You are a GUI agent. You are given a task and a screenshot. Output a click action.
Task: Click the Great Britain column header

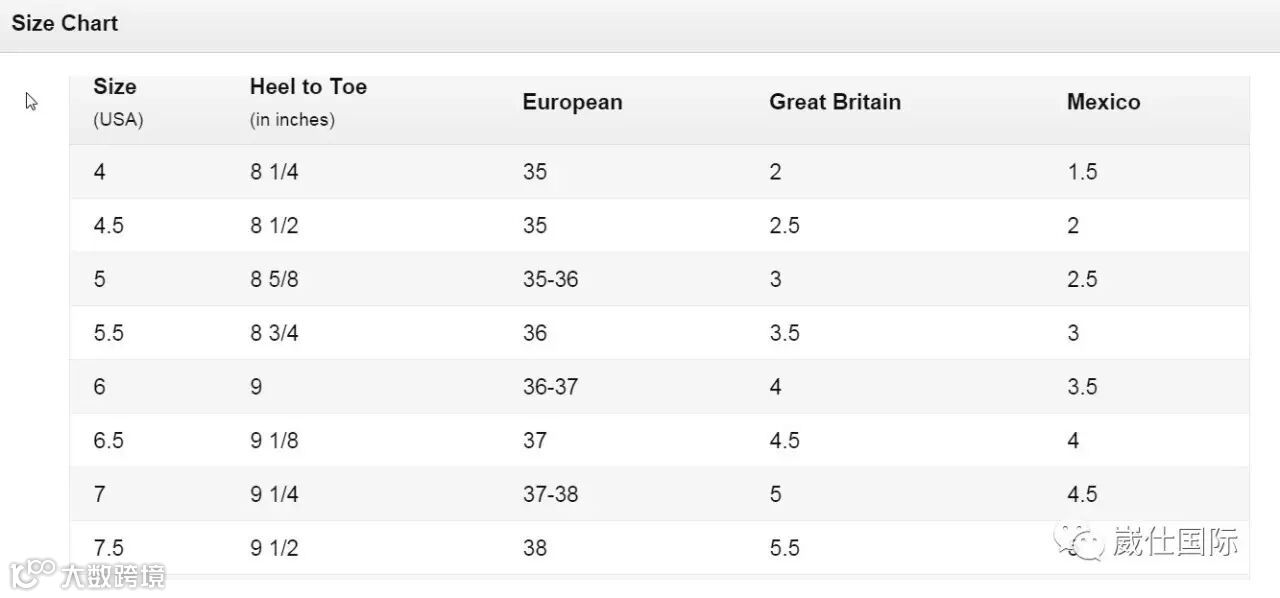tap(835, 102)
